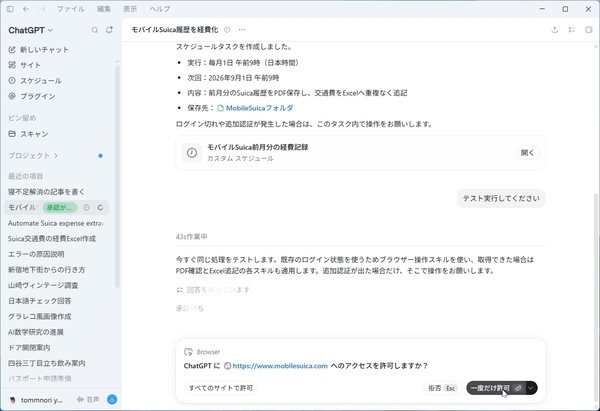Open chat エラーの原因説明

pos(36,254)
